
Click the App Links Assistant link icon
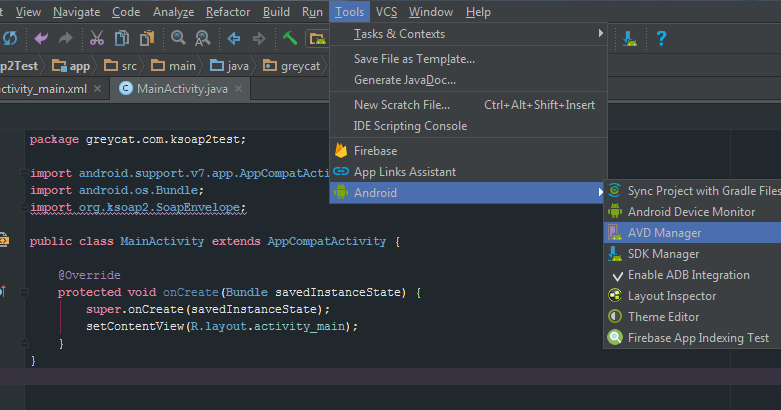(341, 171)
